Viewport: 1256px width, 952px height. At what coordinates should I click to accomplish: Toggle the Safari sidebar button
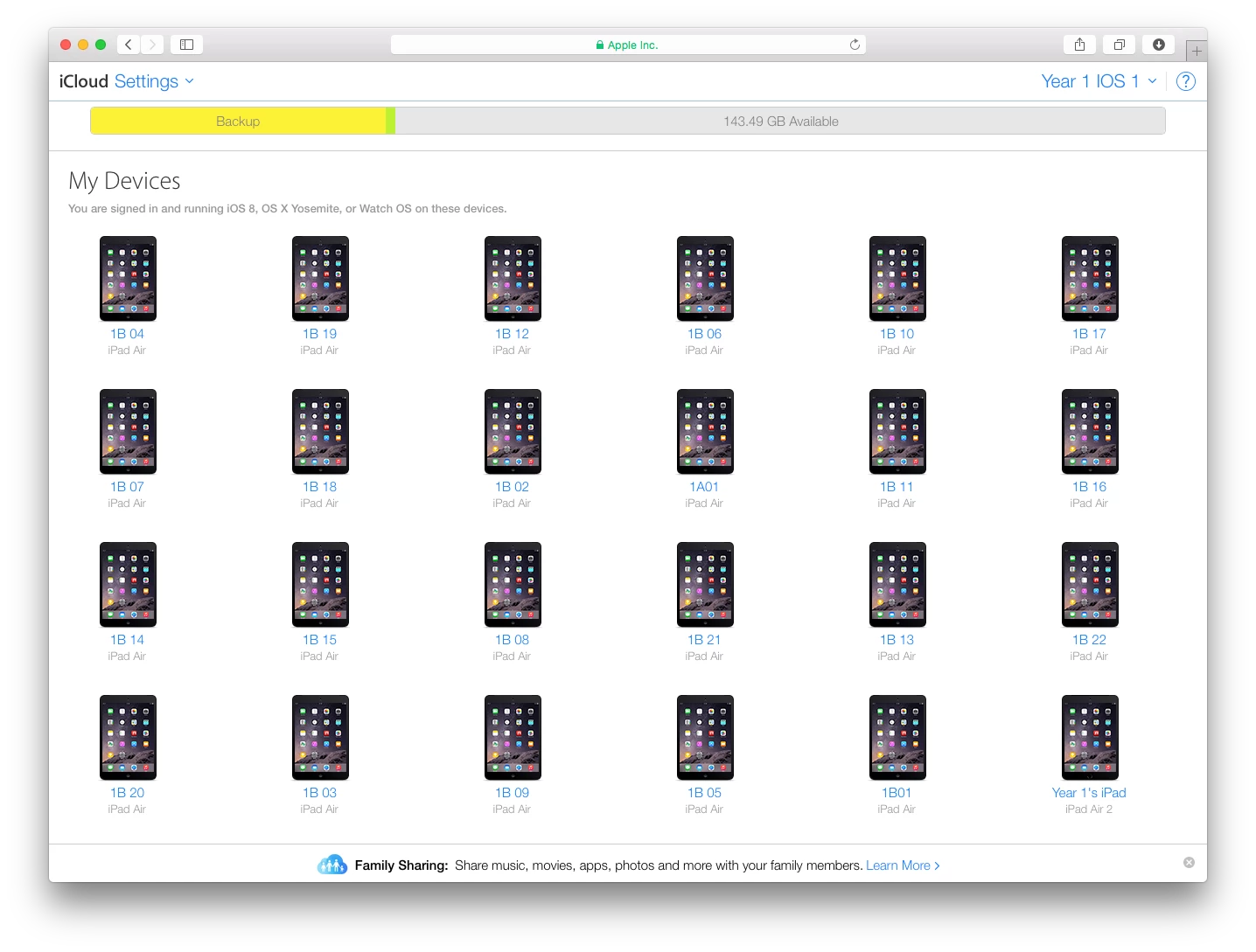(186, 45)
